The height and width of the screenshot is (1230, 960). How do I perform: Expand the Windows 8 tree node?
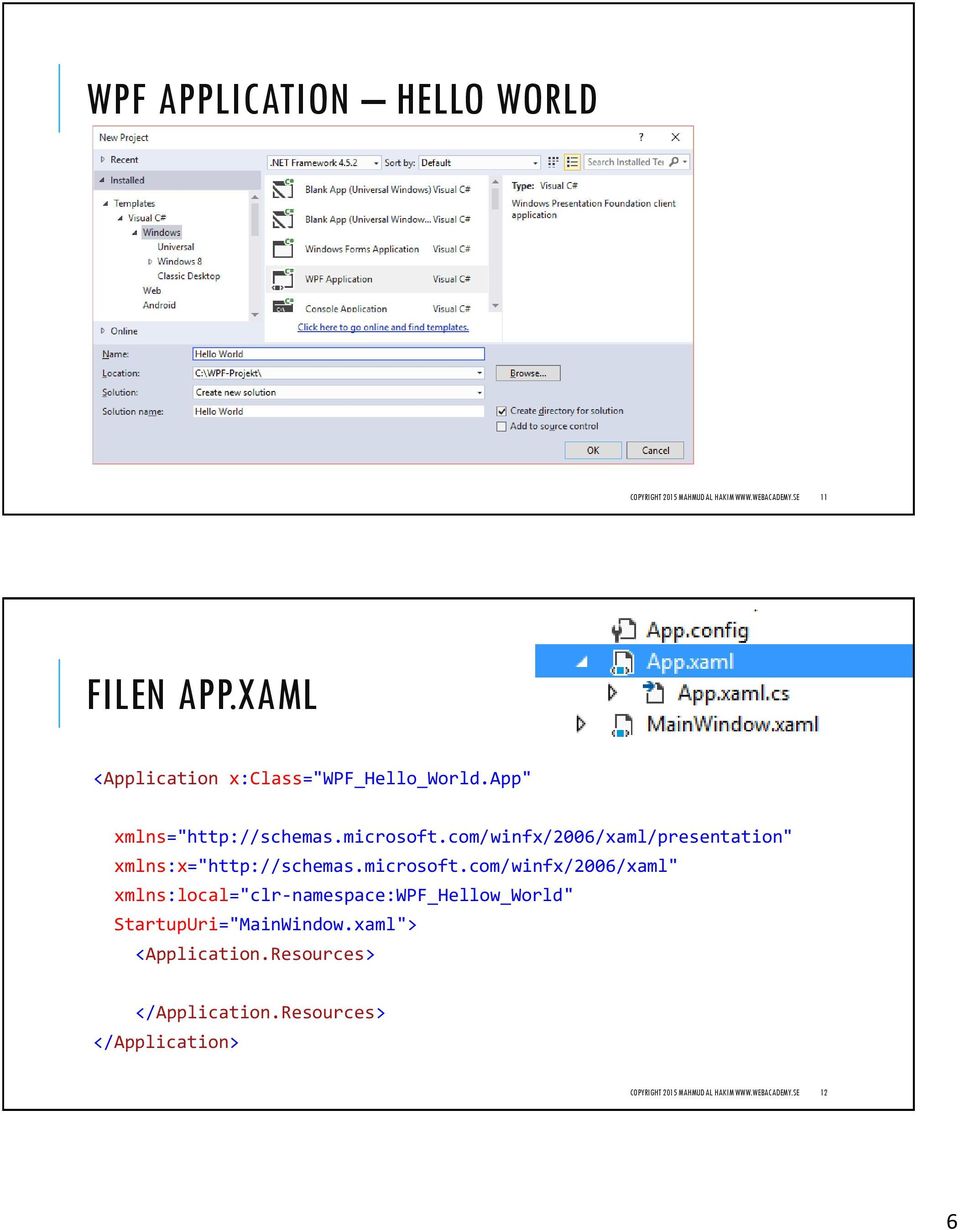[150, 262]
